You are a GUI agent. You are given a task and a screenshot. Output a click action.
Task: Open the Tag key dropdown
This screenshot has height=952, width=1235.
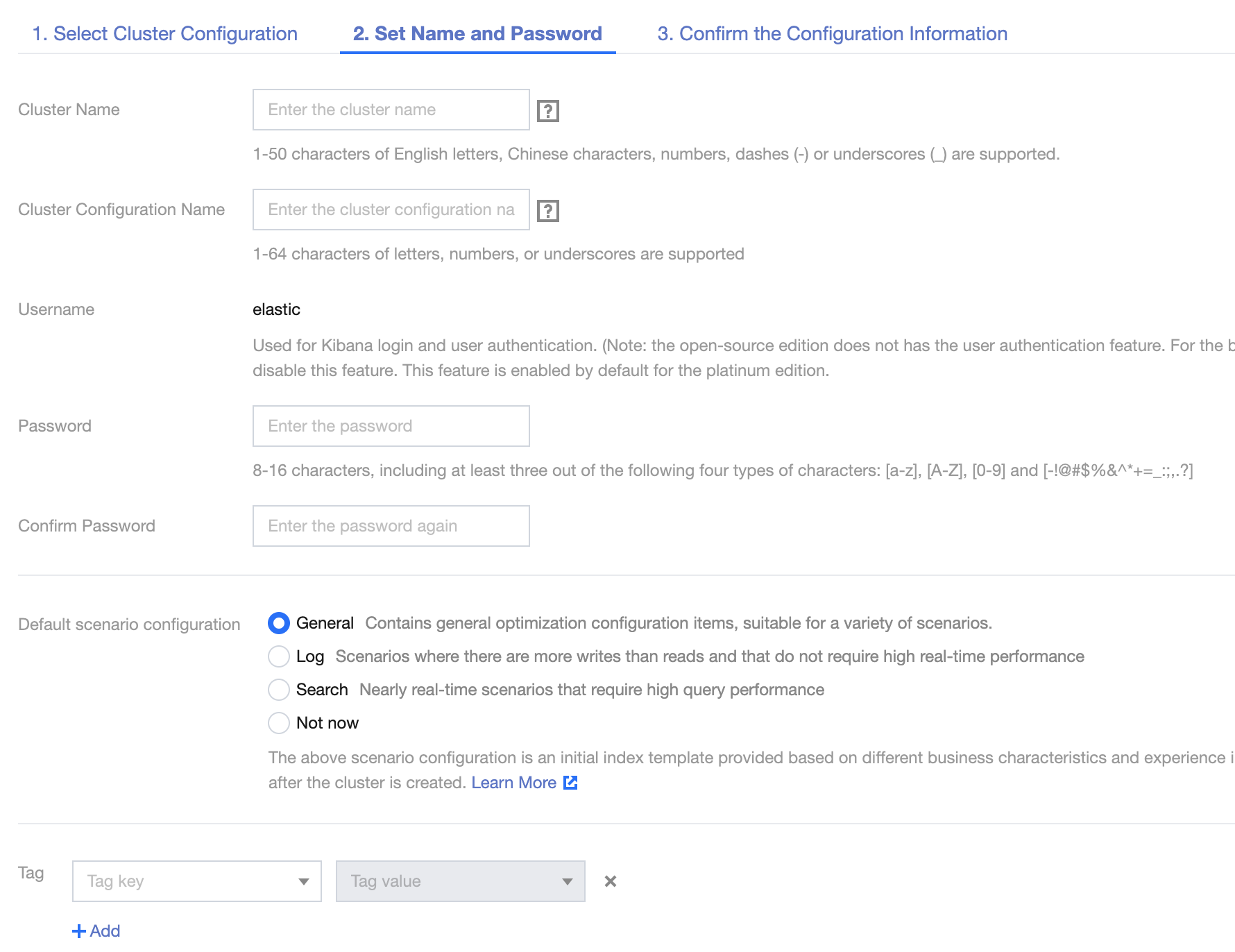pos(196,881)
